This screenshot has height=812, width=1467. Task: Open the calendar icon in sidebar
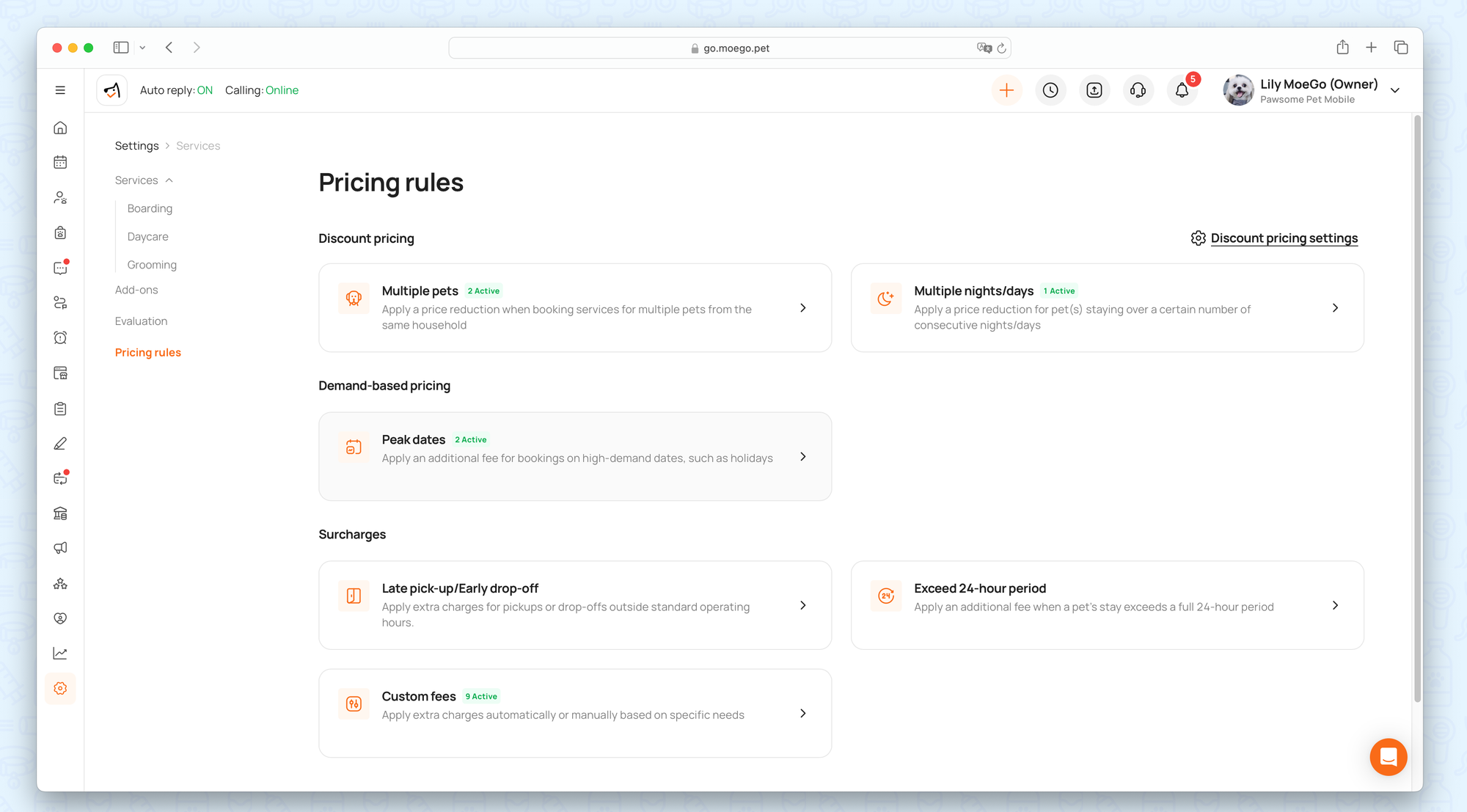(x=60, y=162)
